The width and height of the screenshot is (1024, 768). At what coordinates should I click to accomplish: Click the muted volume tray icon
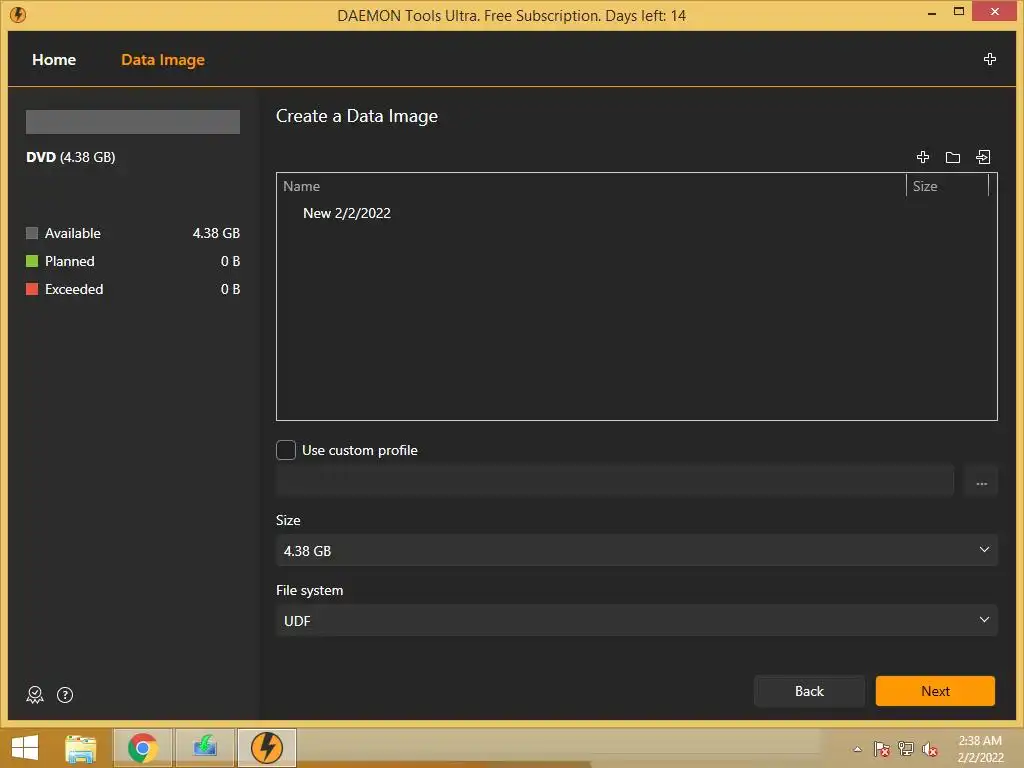[x=930, y=749]
